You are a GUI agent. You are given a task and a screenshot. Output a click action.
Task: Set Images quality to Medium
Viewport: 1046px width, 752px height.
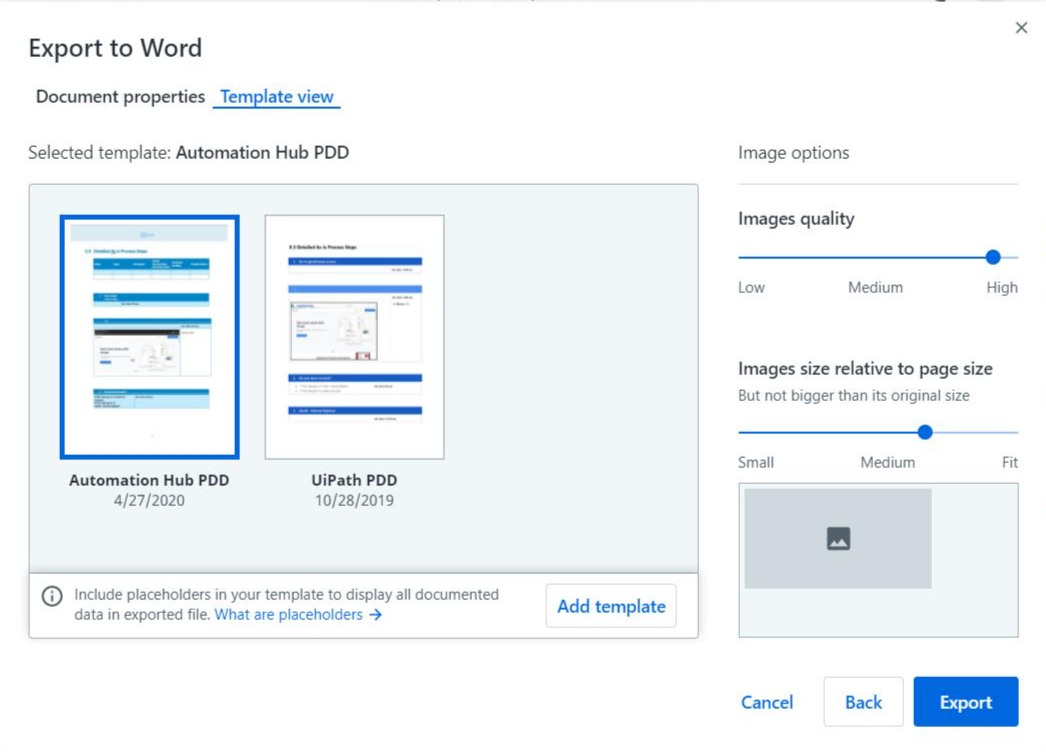(x=876, y=257)
